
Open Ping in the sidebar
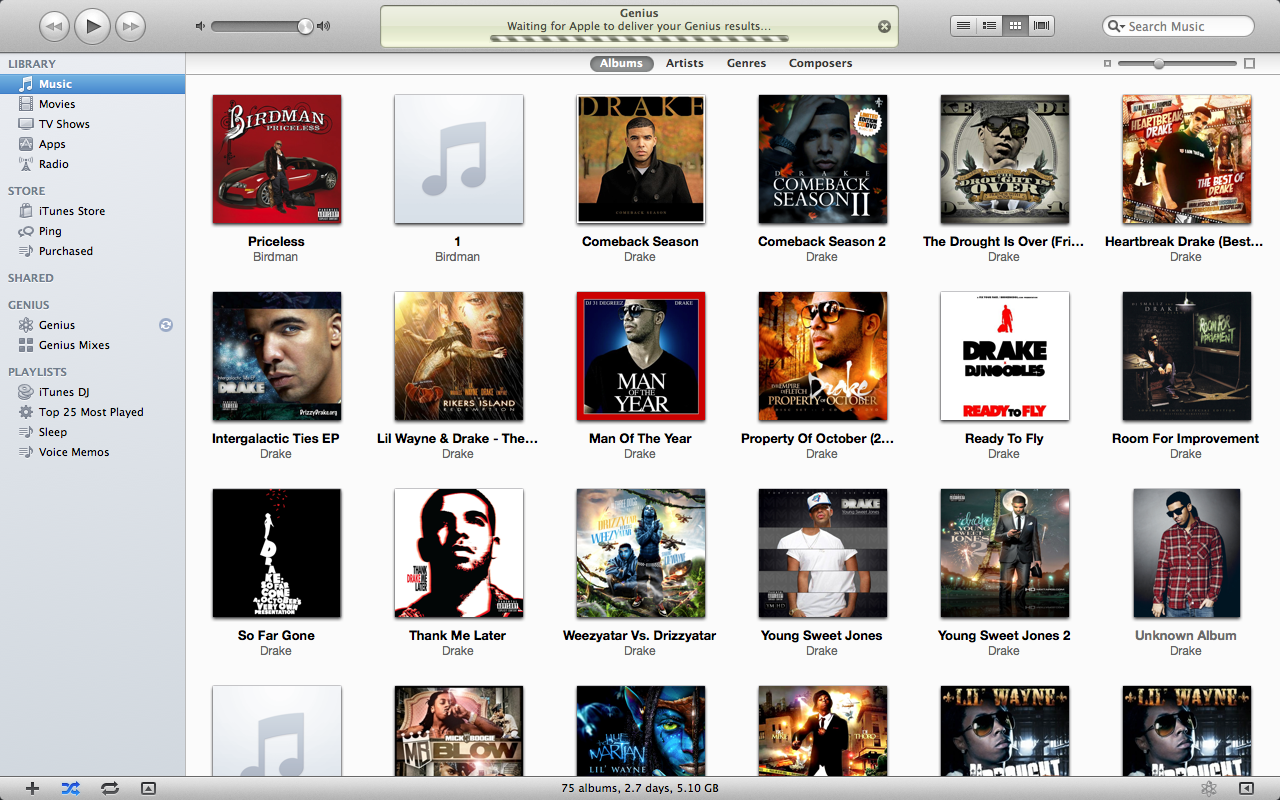coord(92,231)
